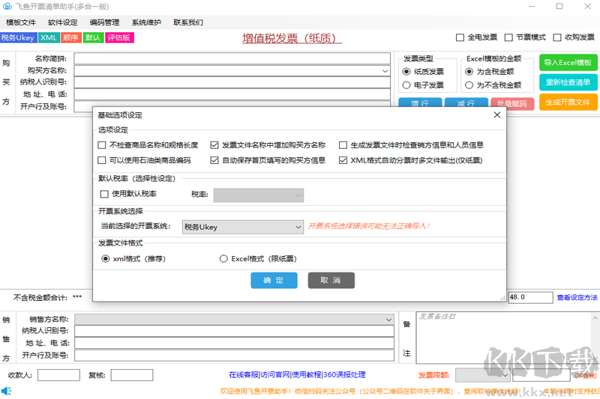
Task: Click the 重新检查清单 button
Action: pyautogui.click(x=568, y=82)
